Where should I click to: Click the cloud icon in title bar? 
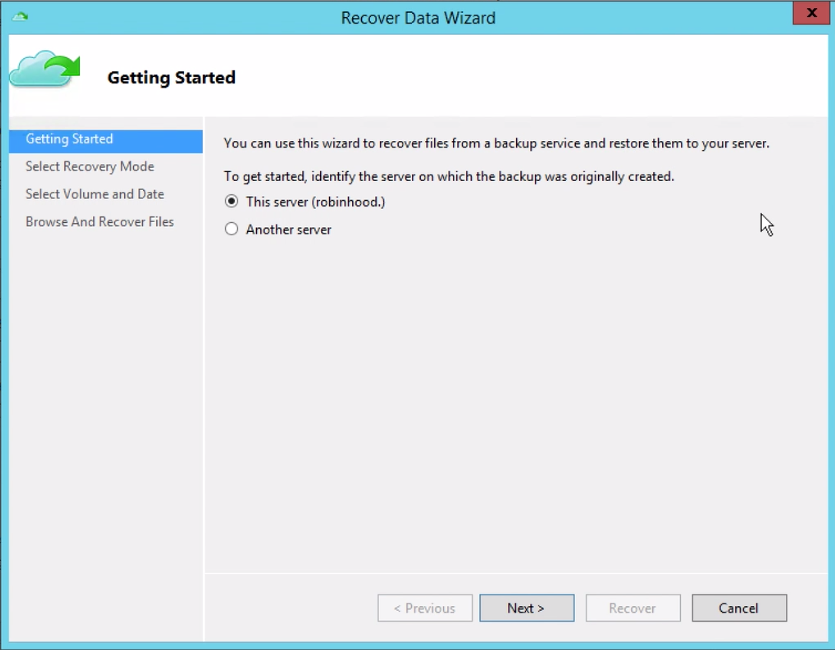pos(20,17)
